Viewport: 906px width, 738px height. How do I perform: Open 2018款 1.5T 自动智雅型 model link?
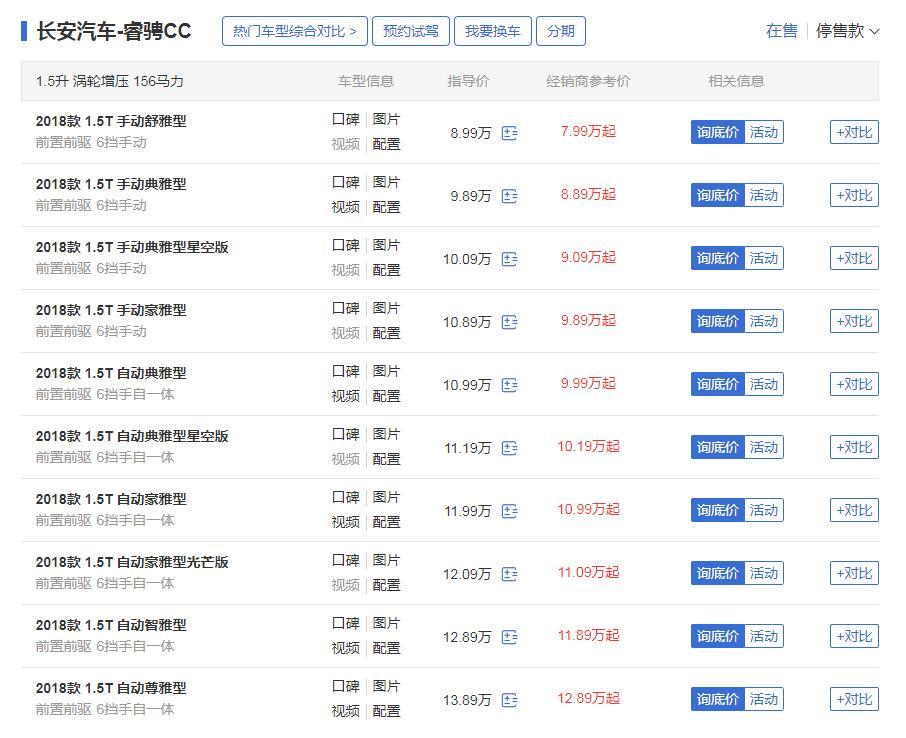pos(111,625)
